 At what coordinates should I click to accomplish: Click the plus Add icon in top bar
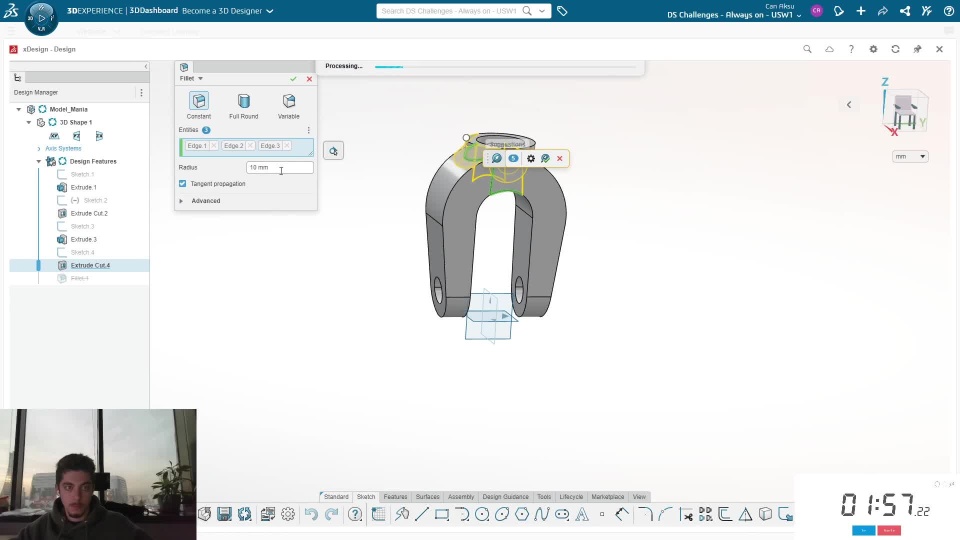pos(861,11)
